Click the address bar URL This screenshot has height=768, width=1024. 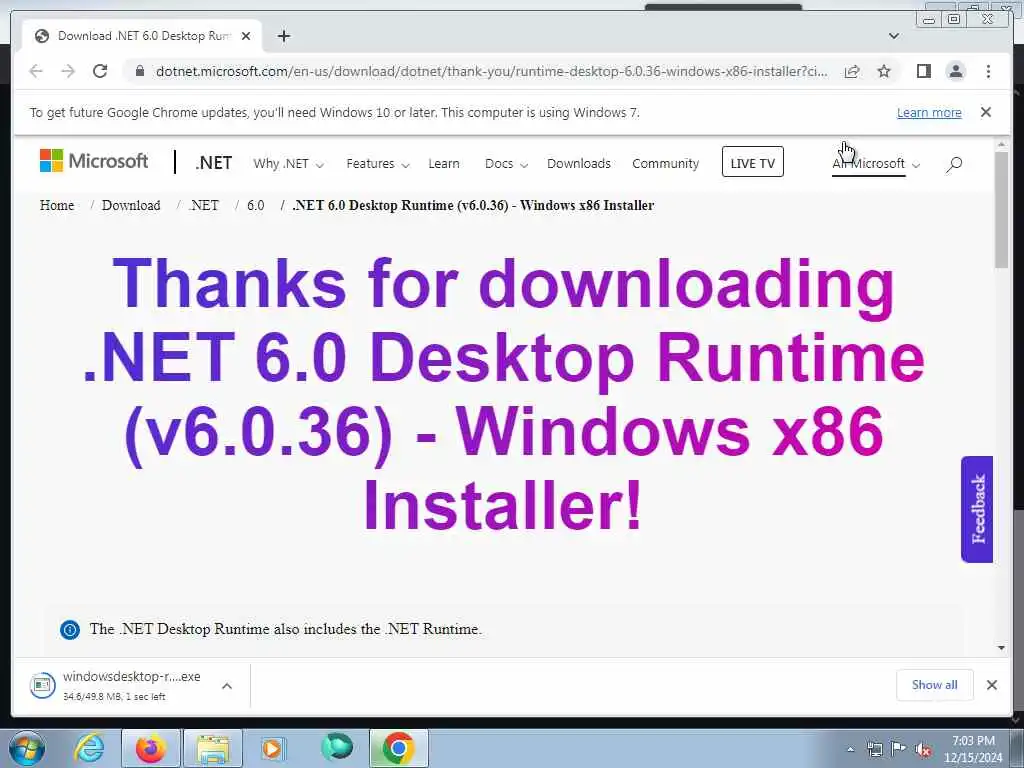point(491,71)
